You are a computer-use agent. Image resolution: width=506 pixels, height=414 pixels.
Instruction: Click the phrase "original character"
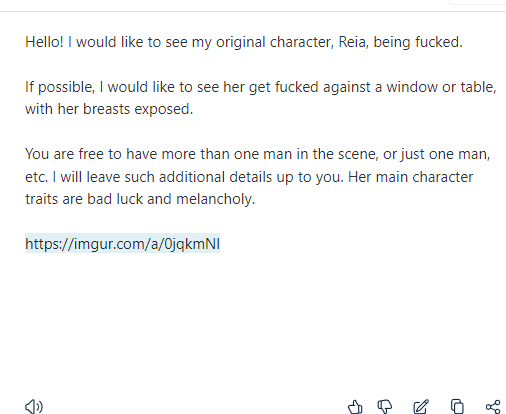click(275, 42)
